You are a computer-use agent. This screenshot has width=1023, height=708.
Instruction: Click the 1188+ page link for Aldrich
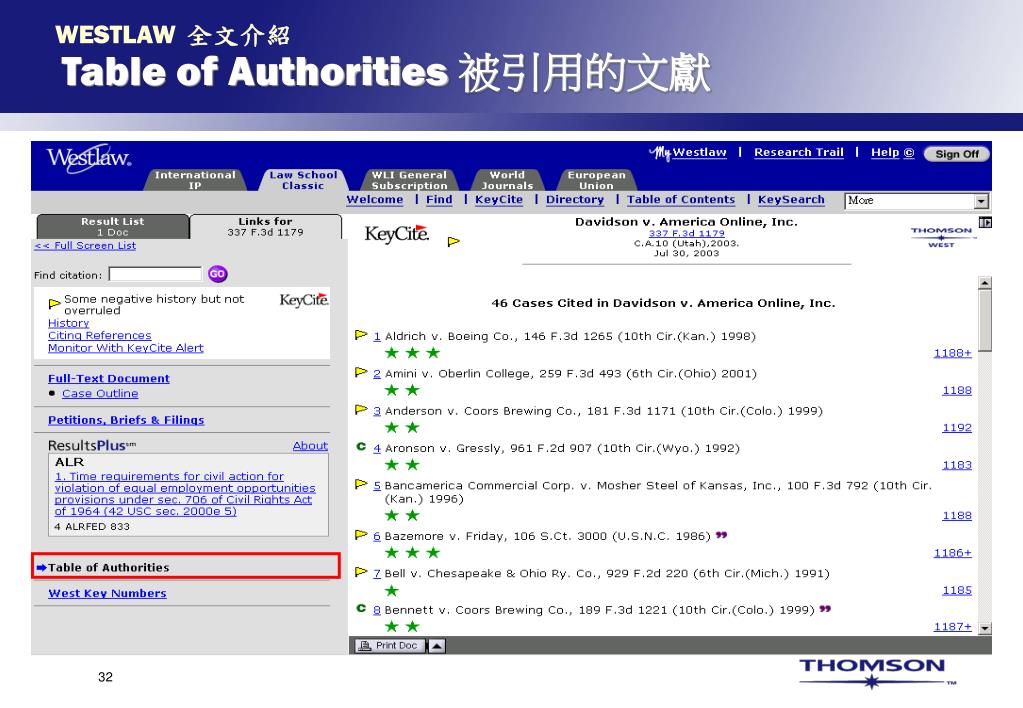tap(953, 354)
